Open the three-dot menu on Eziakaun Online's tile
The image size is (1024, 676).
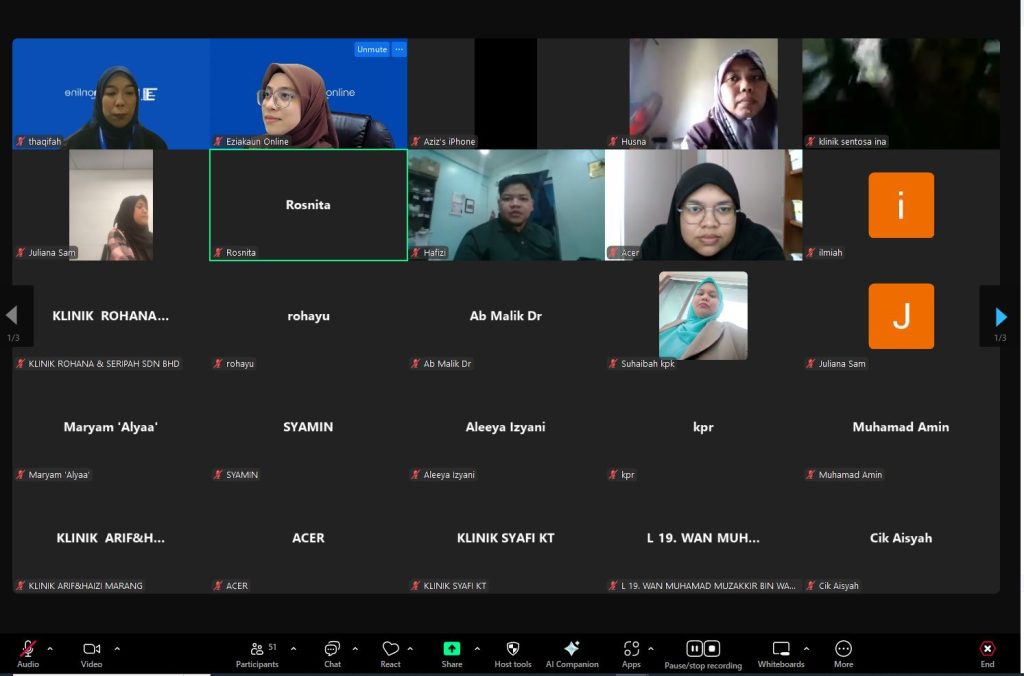[399, 49]
